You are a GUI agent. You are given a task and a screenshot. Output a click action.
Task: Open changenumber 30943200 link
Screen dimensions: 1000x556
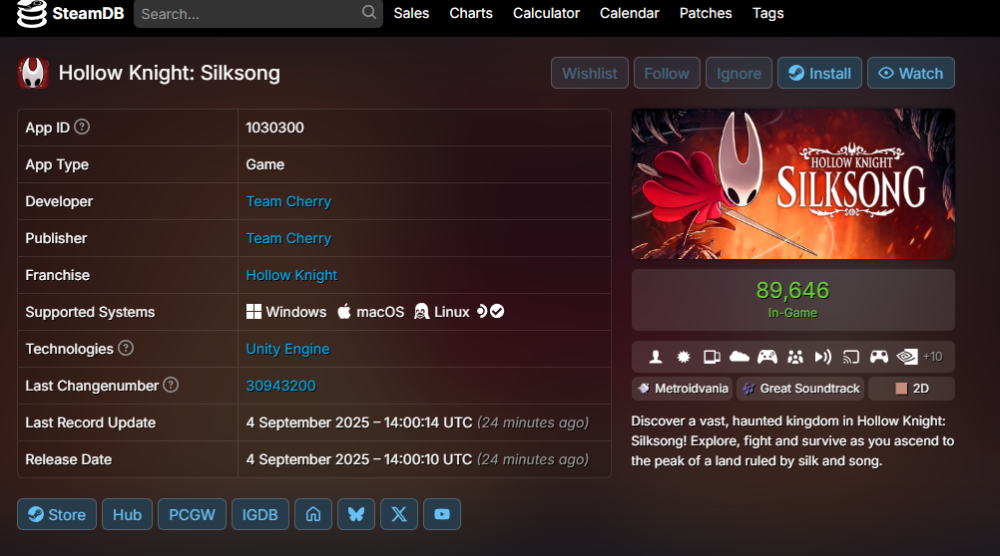pos(281,386)
